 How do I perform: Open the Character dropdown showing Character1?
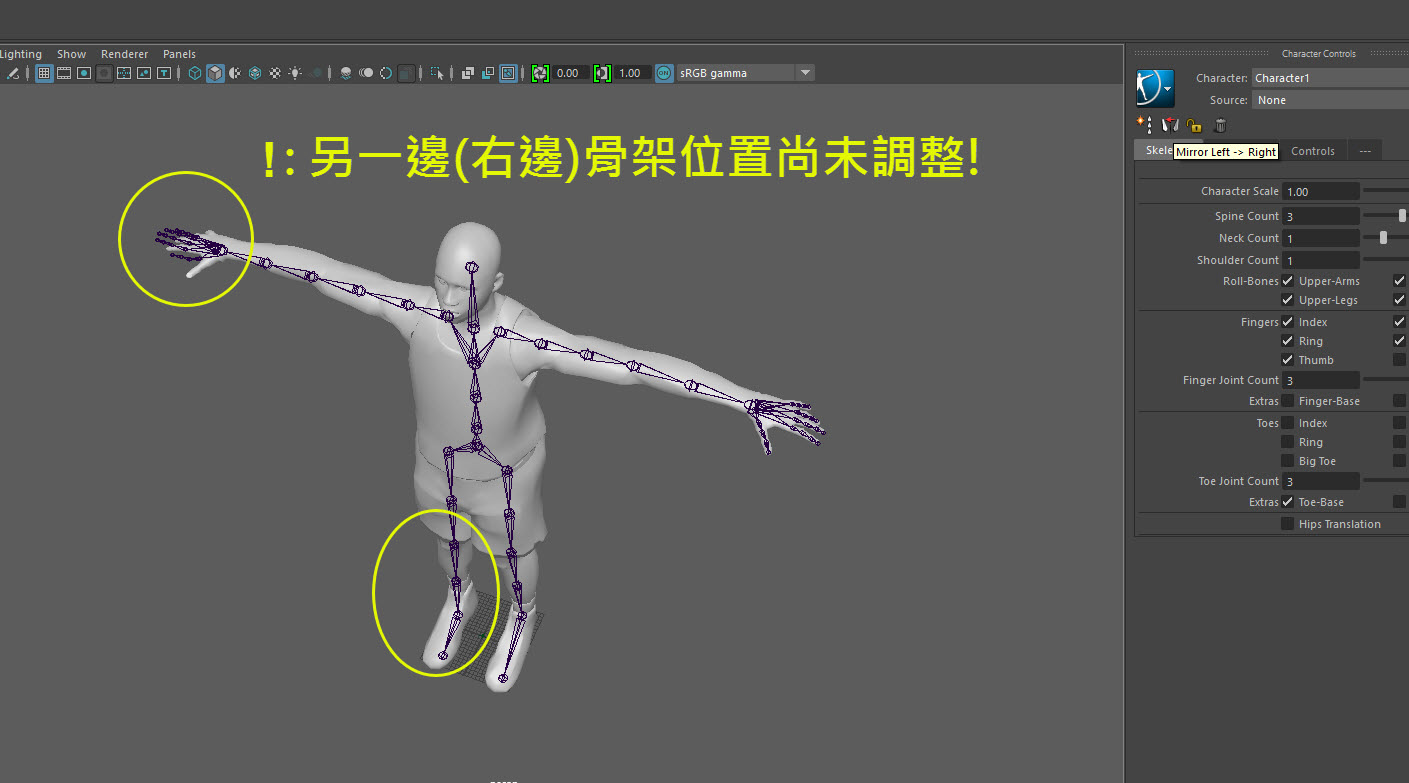click(1330, 78)
